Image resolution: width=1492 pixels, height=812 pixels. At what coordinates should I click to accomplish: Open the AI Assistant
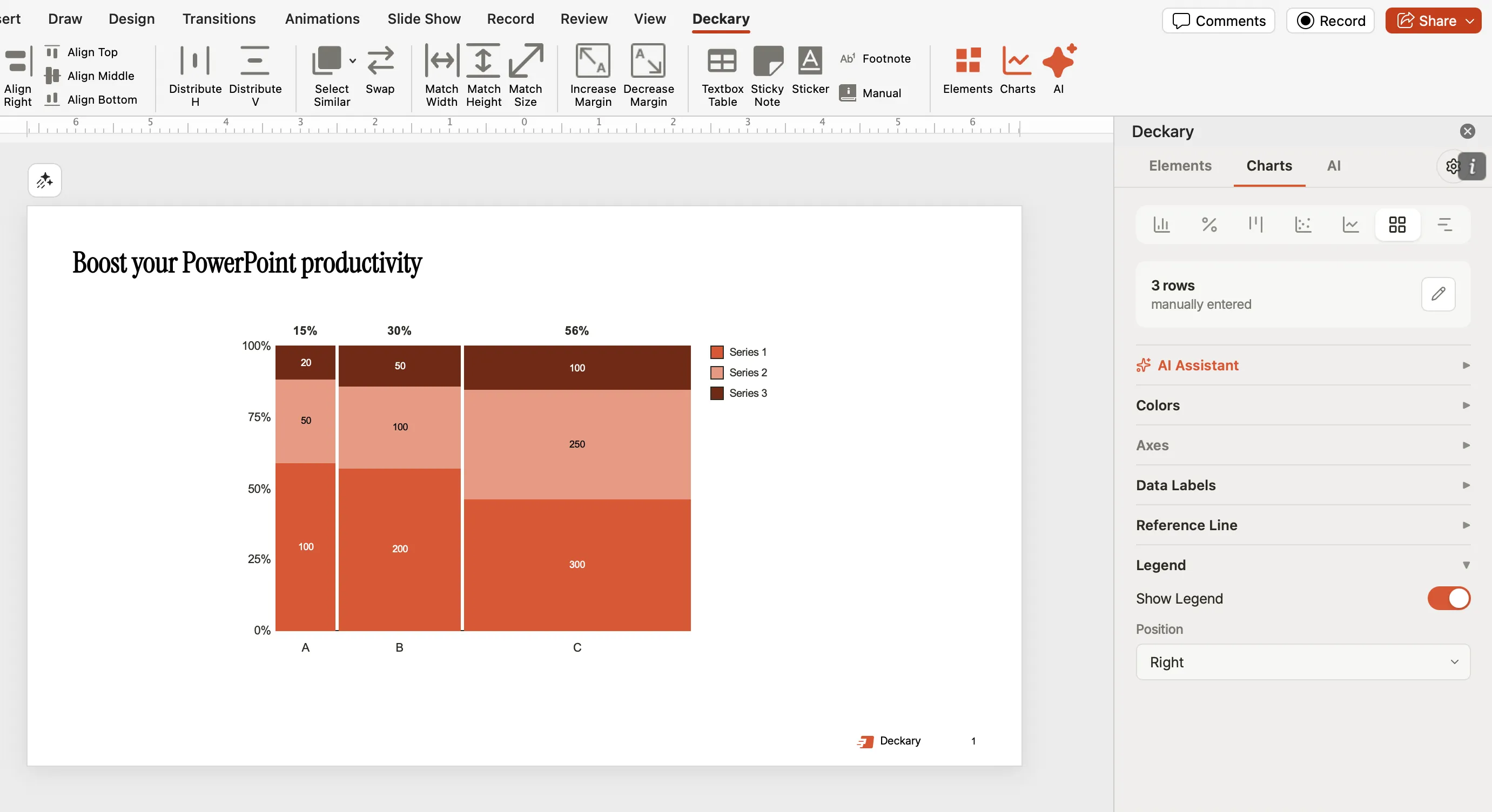(x=1196, y=365)
